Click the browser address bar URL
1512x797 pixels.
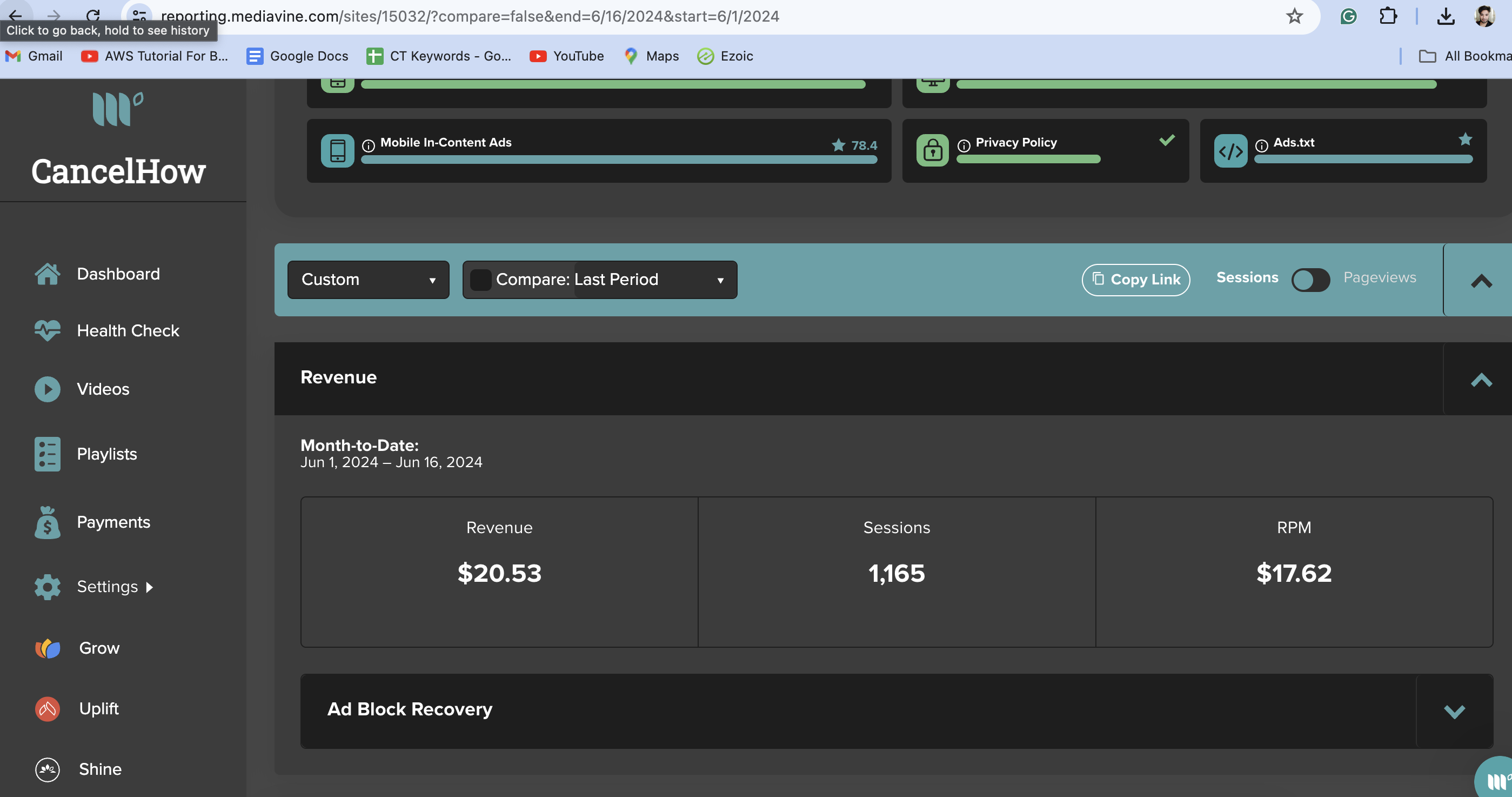[x=470, y=16]
